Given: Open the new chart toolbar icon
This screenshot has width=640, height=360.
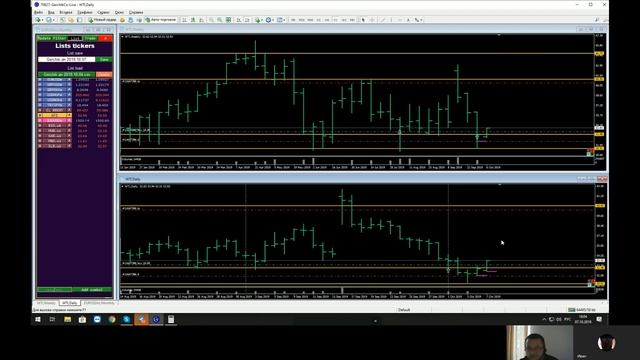Looking at the screenshot, I should [38, 20].
